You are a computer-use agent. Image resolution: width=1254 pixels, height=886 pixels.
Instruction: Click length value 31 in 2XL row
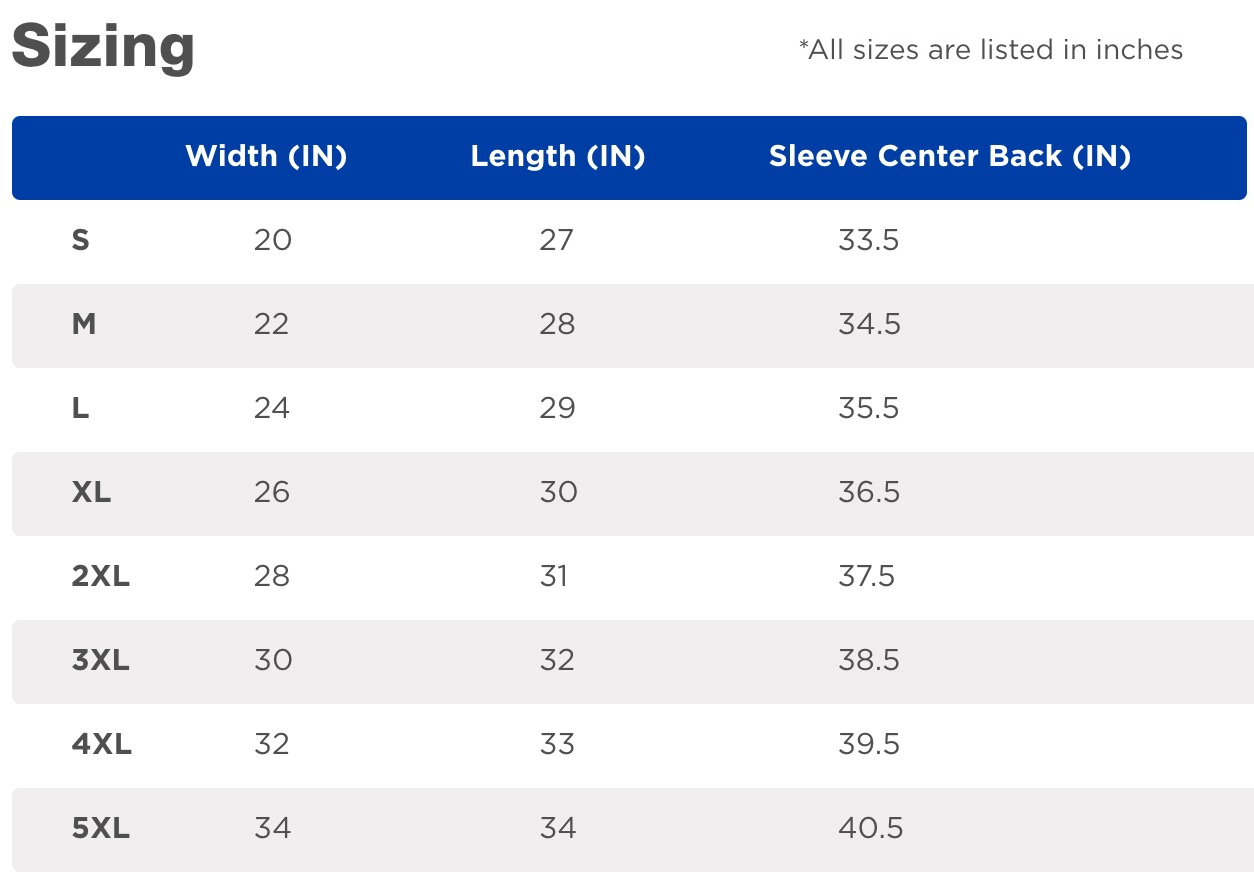(x=553, y=576)
